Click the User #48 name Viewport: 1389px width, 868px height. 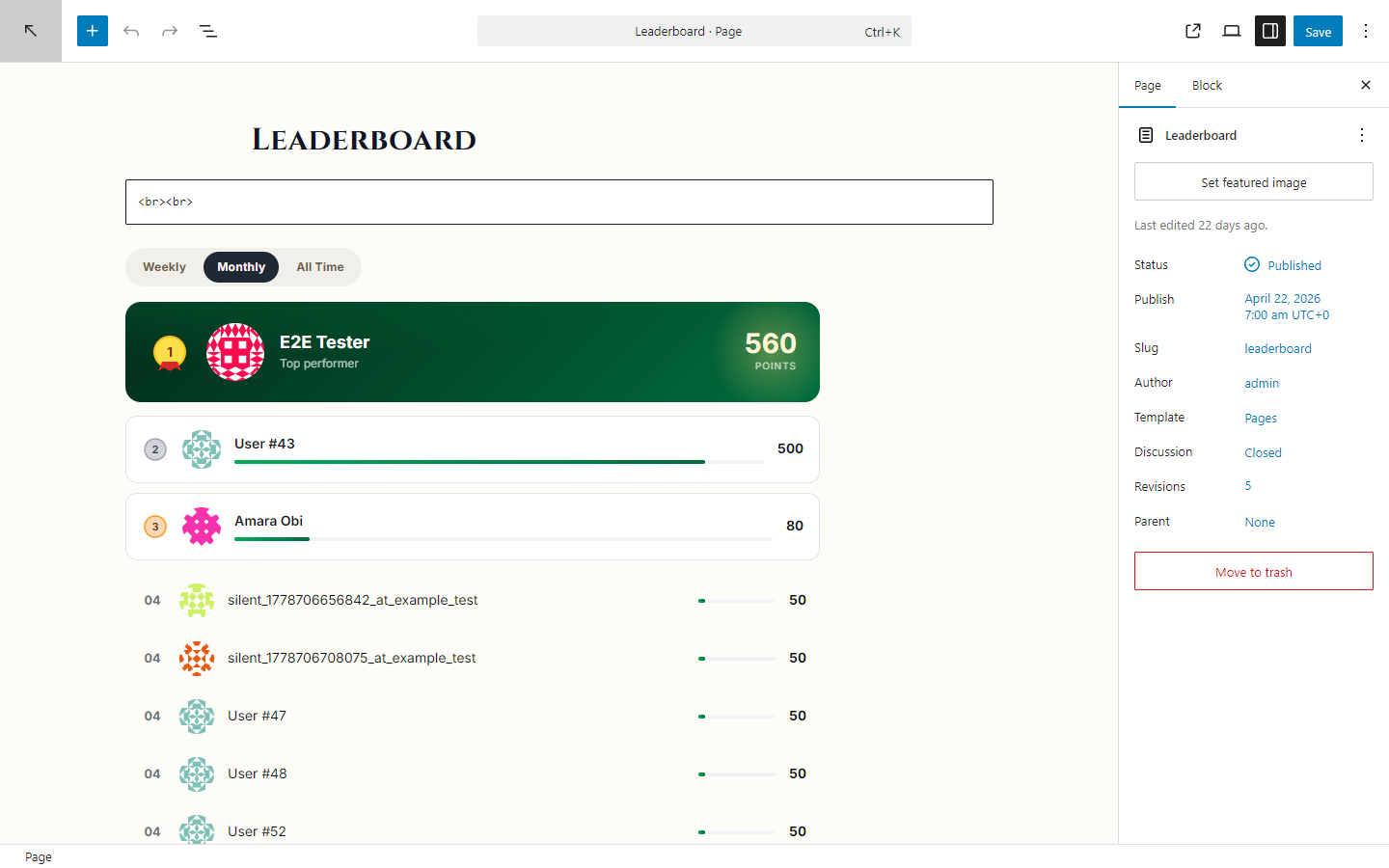(258, 773)
